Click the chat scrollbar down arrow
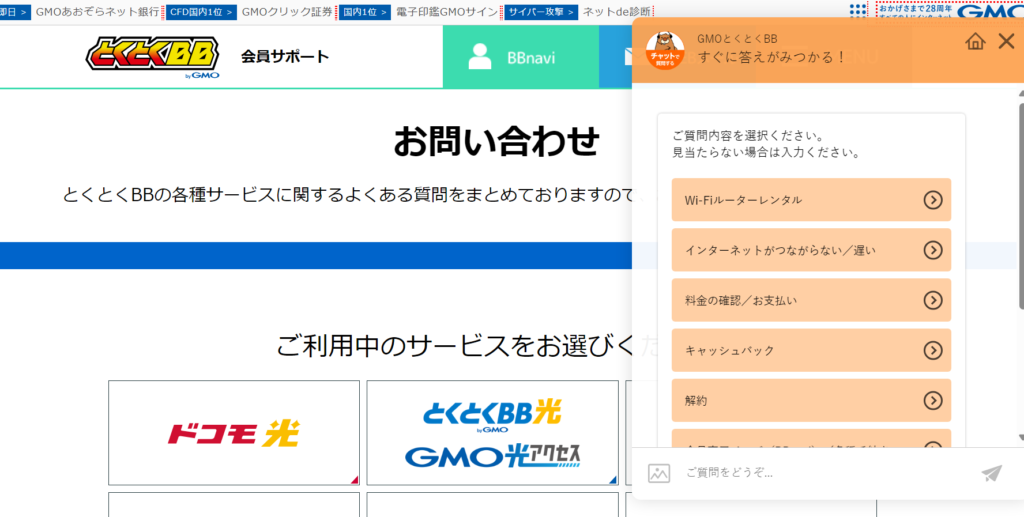This screenshot has width=1024, height=517. pyautogui.click(x=1020, y=437)
